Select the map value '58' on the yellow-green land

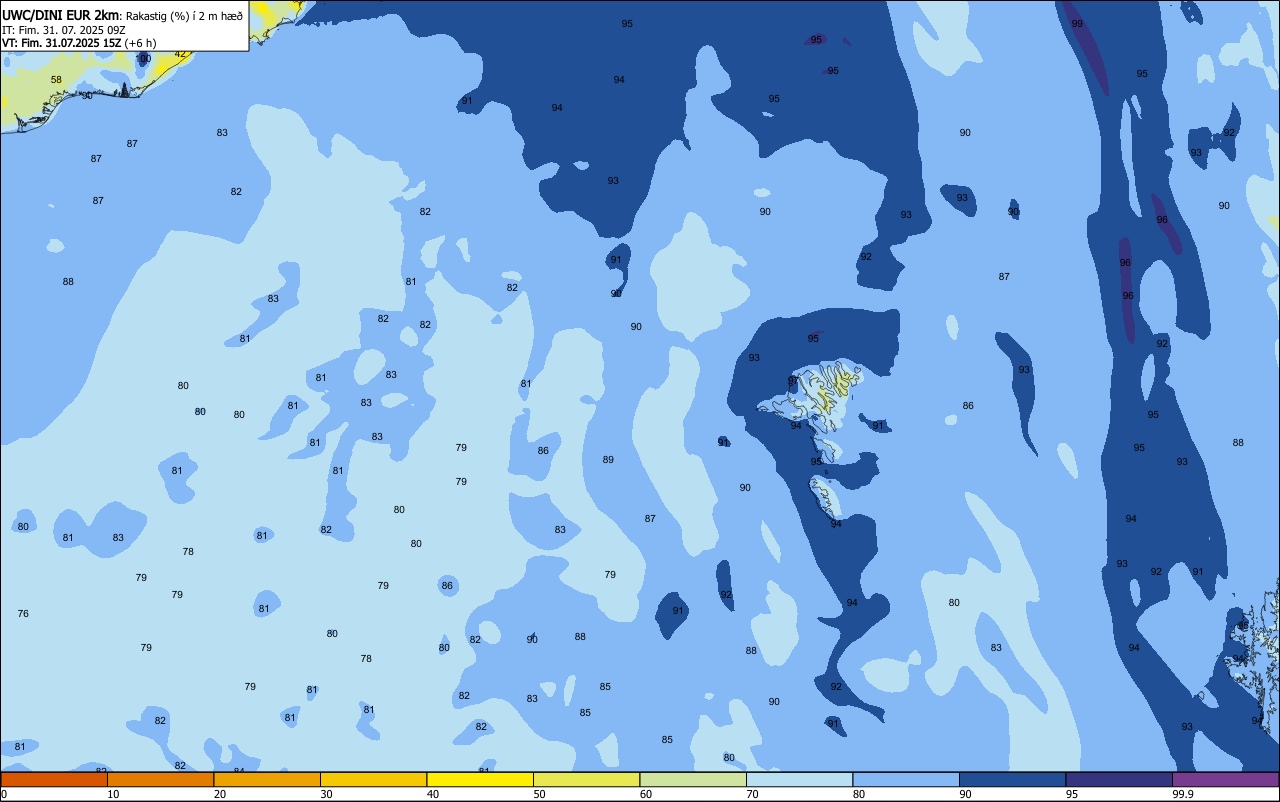(x=56, y=79)
